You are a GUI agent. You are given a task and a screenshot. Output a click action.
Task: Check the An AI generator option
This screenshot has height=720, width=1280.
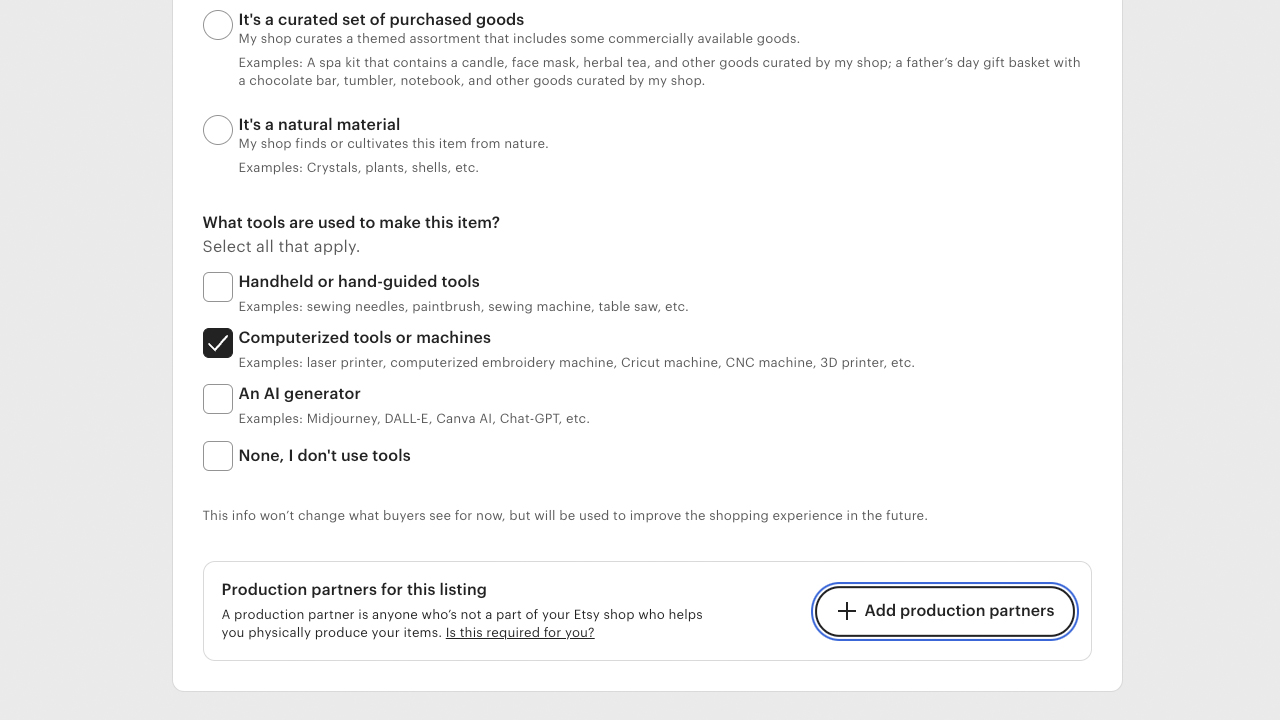[x=217, y=399]
